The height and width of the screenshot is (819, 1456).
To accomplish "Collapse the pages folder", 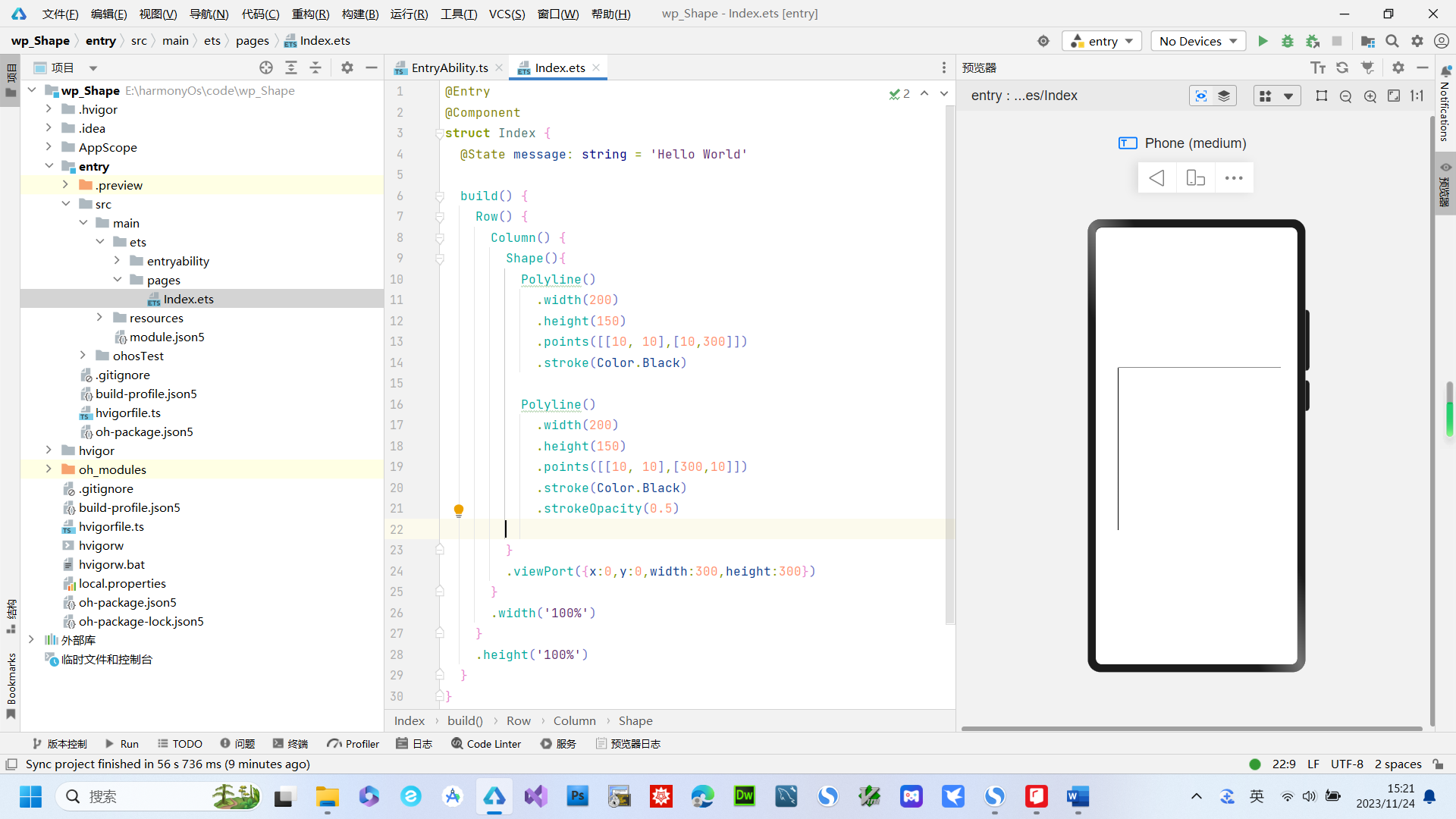I will (117, 280).
